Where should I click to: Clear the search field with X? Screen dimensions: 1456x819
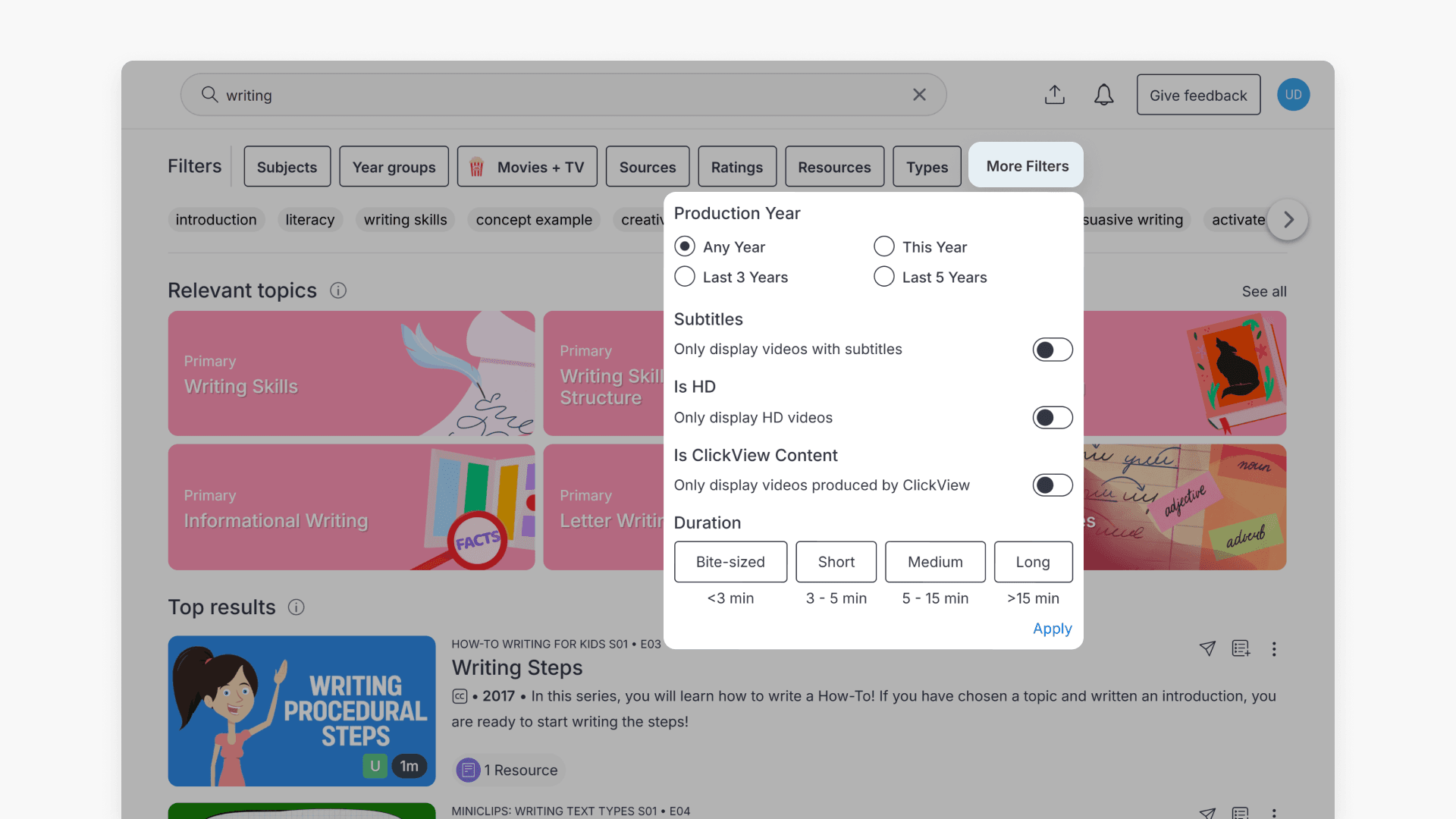click(x=919, y=95)
